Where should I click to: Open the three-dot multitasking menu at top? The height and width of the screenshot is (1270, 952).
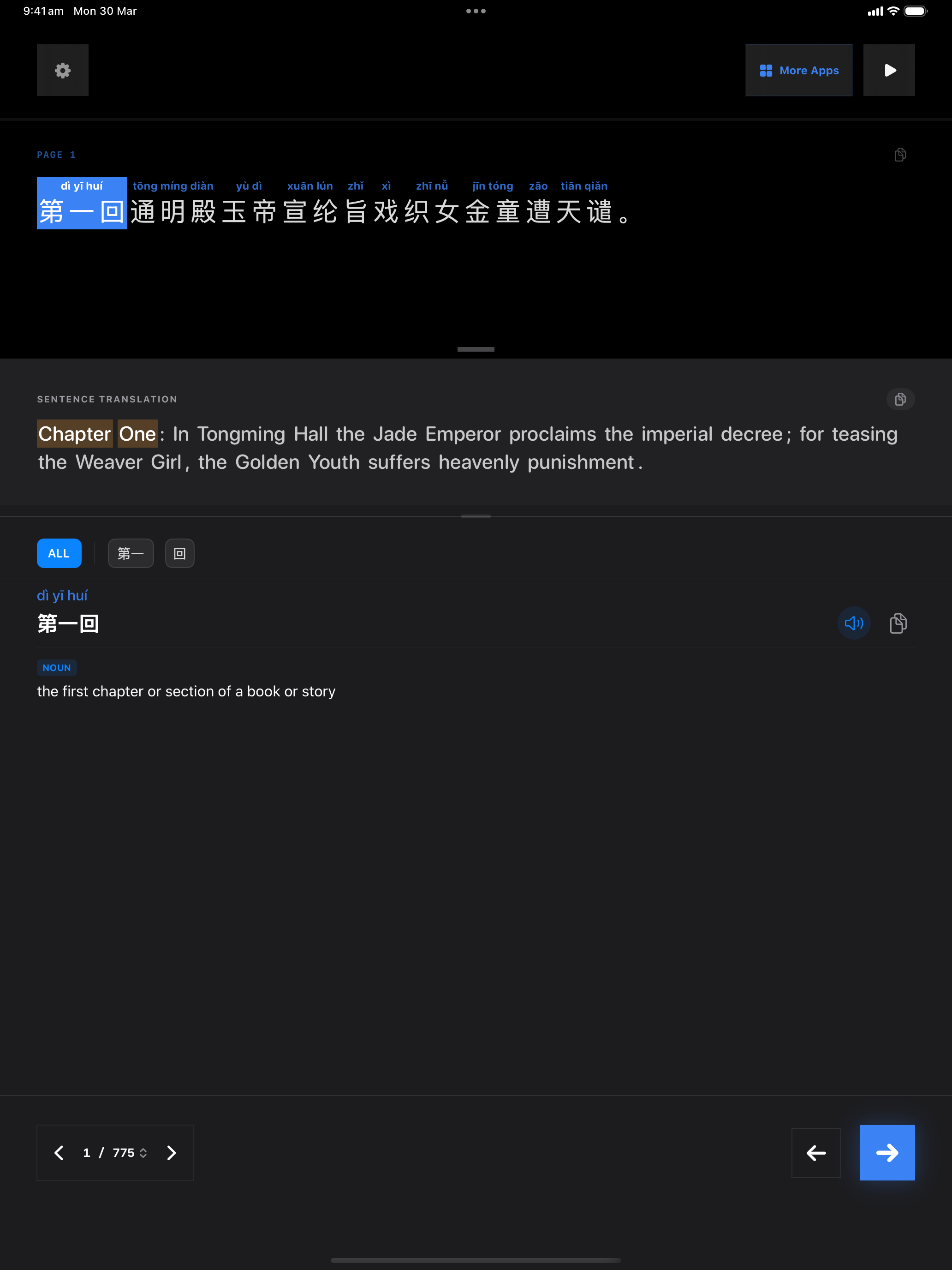click(476, 11)
